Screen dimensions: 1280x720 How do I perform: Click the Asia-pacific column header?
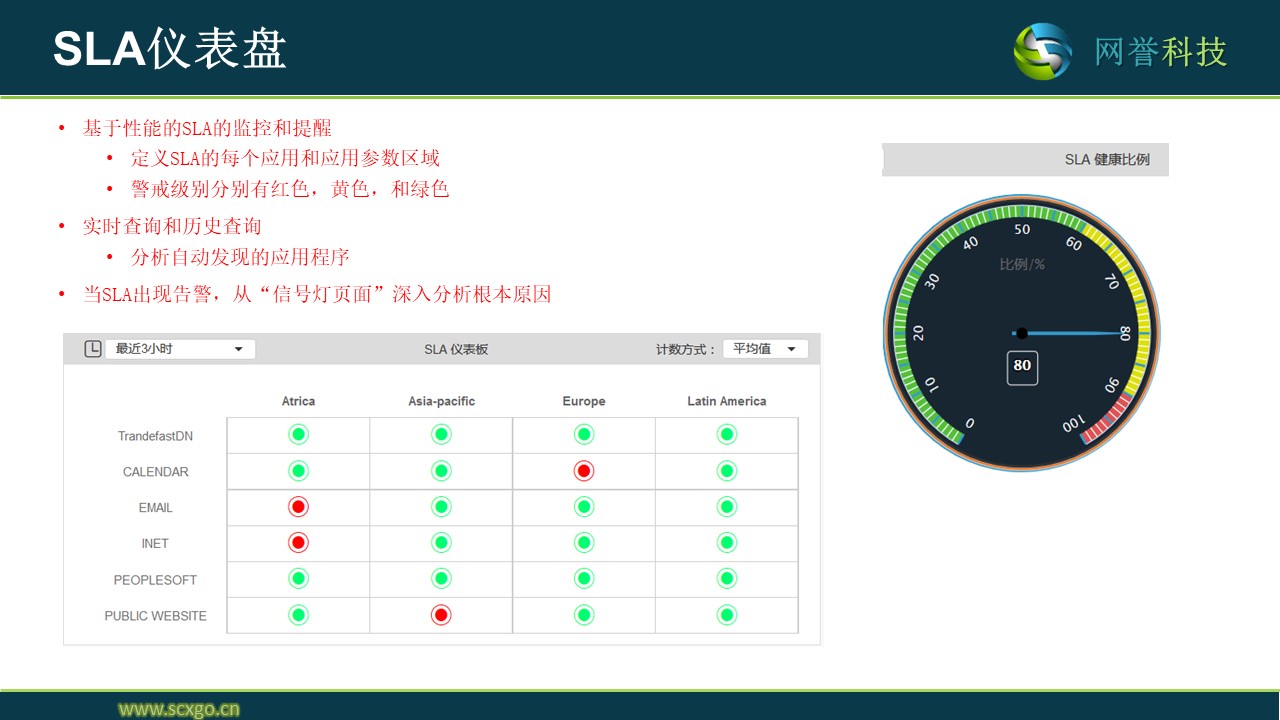[441, 401]
